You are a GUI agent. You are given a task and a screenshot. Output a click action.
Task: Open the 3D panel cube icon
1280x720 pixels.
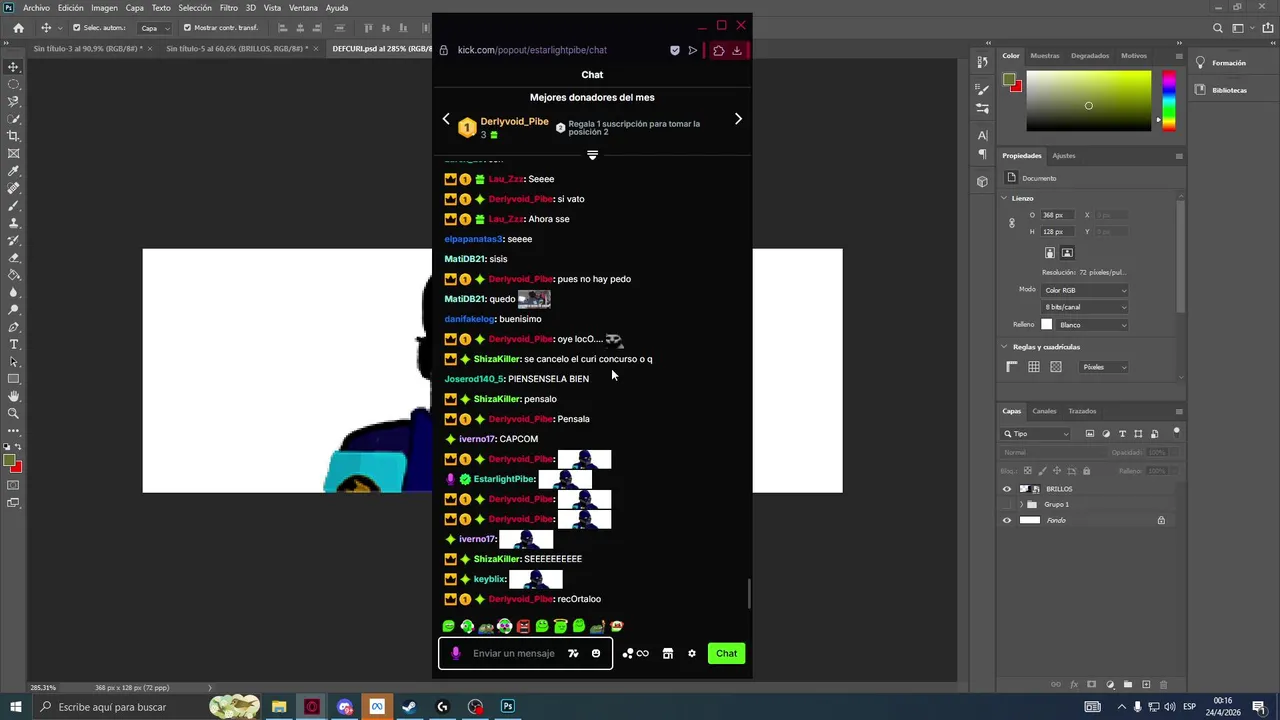coord(982,181)
